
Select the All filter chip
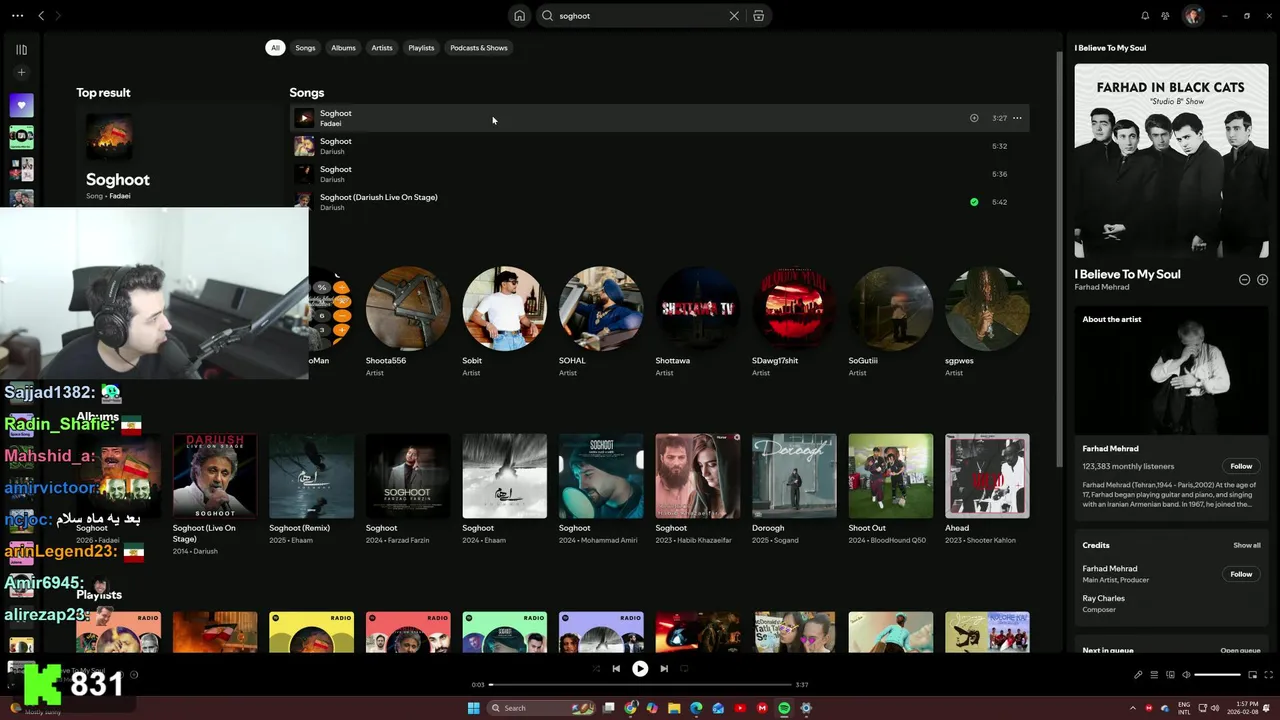[x=275, y=48]
